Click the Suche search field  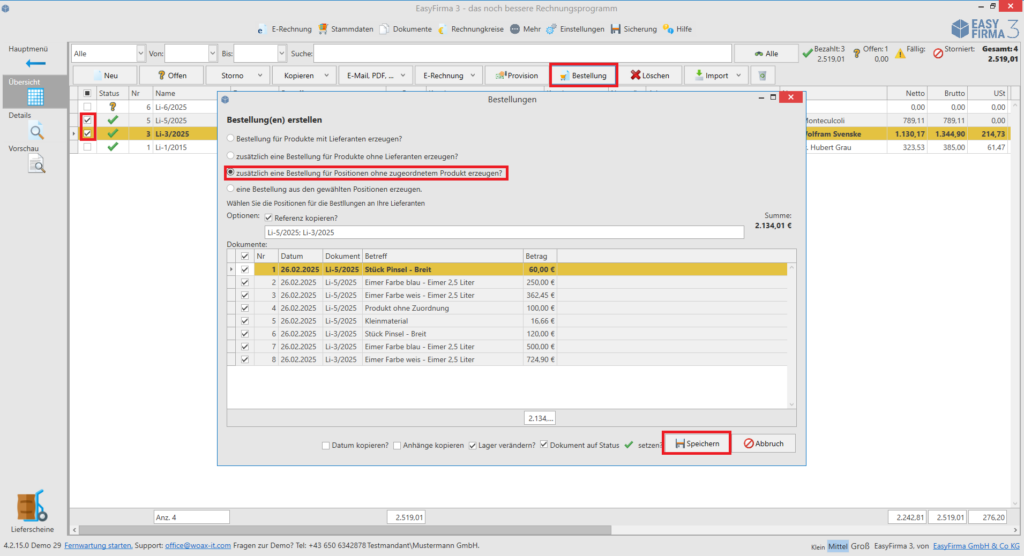click(x=522, y=54)
